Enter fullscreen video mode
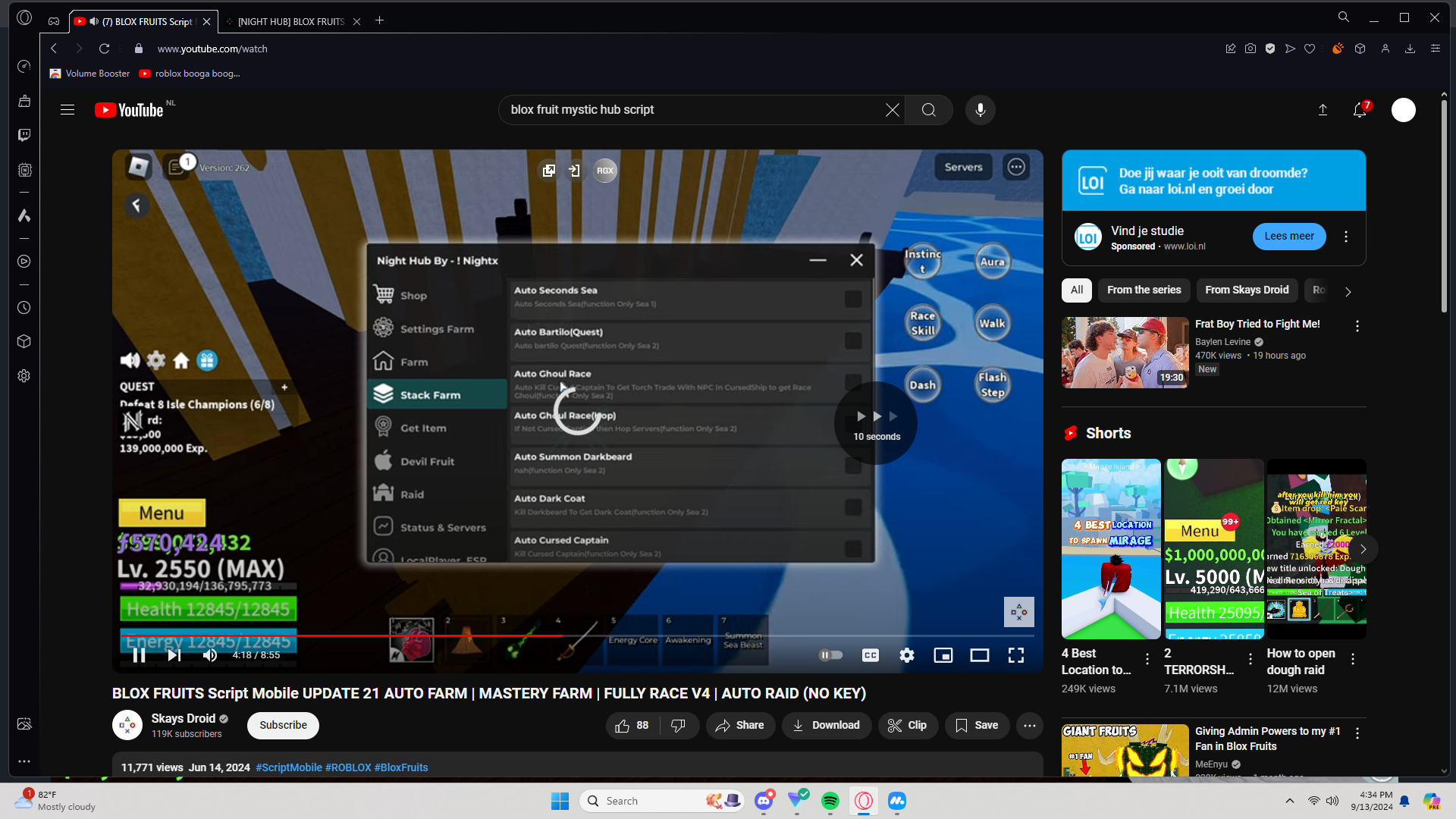The width and height of the screenshot is (1456, 819). (1016, 655)
